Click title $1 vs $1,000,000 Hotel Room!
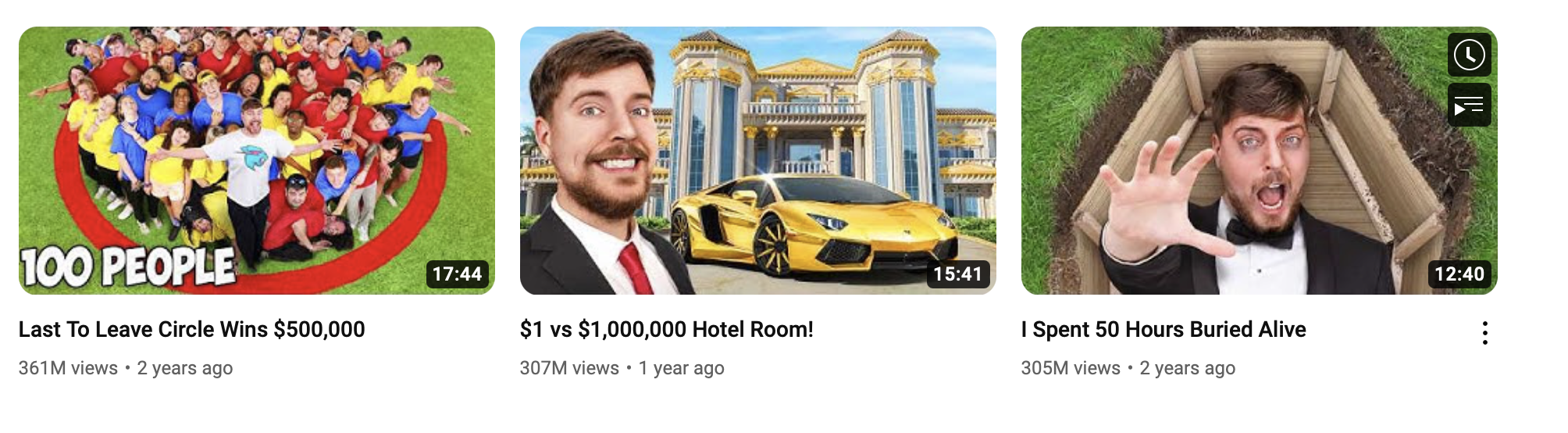 [667, 329]
